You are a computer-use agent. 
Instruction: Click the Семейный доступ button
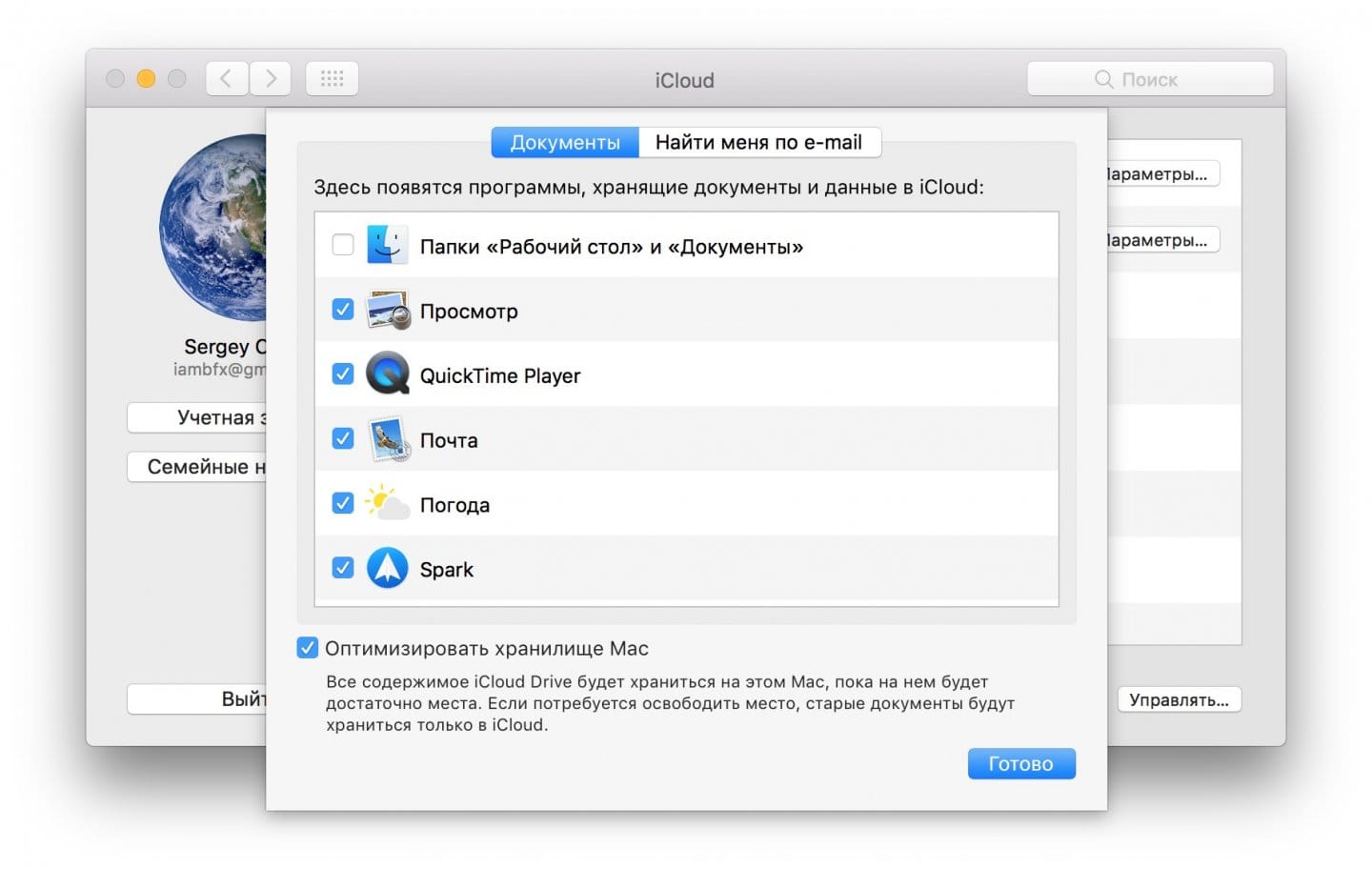pyautogui.click(x=197, y=467)
